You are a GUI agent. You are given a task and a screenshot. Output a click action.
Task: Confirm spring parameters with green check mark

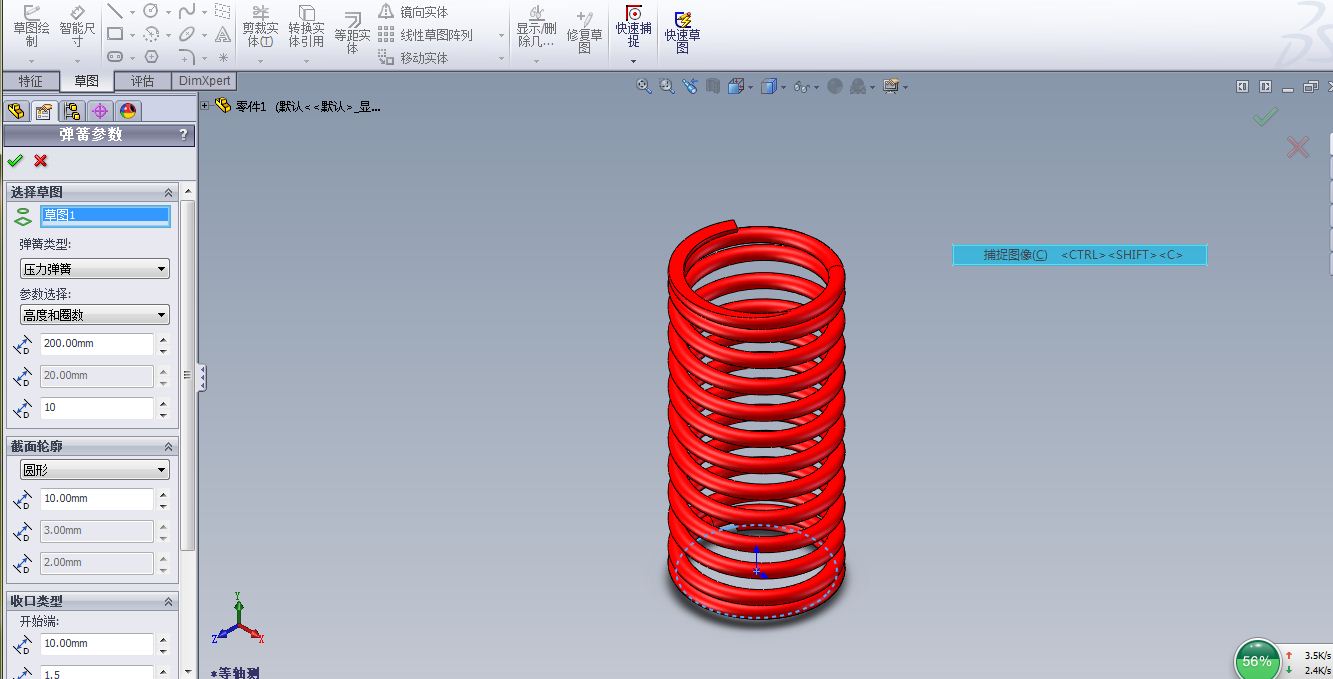click(15, 160)
